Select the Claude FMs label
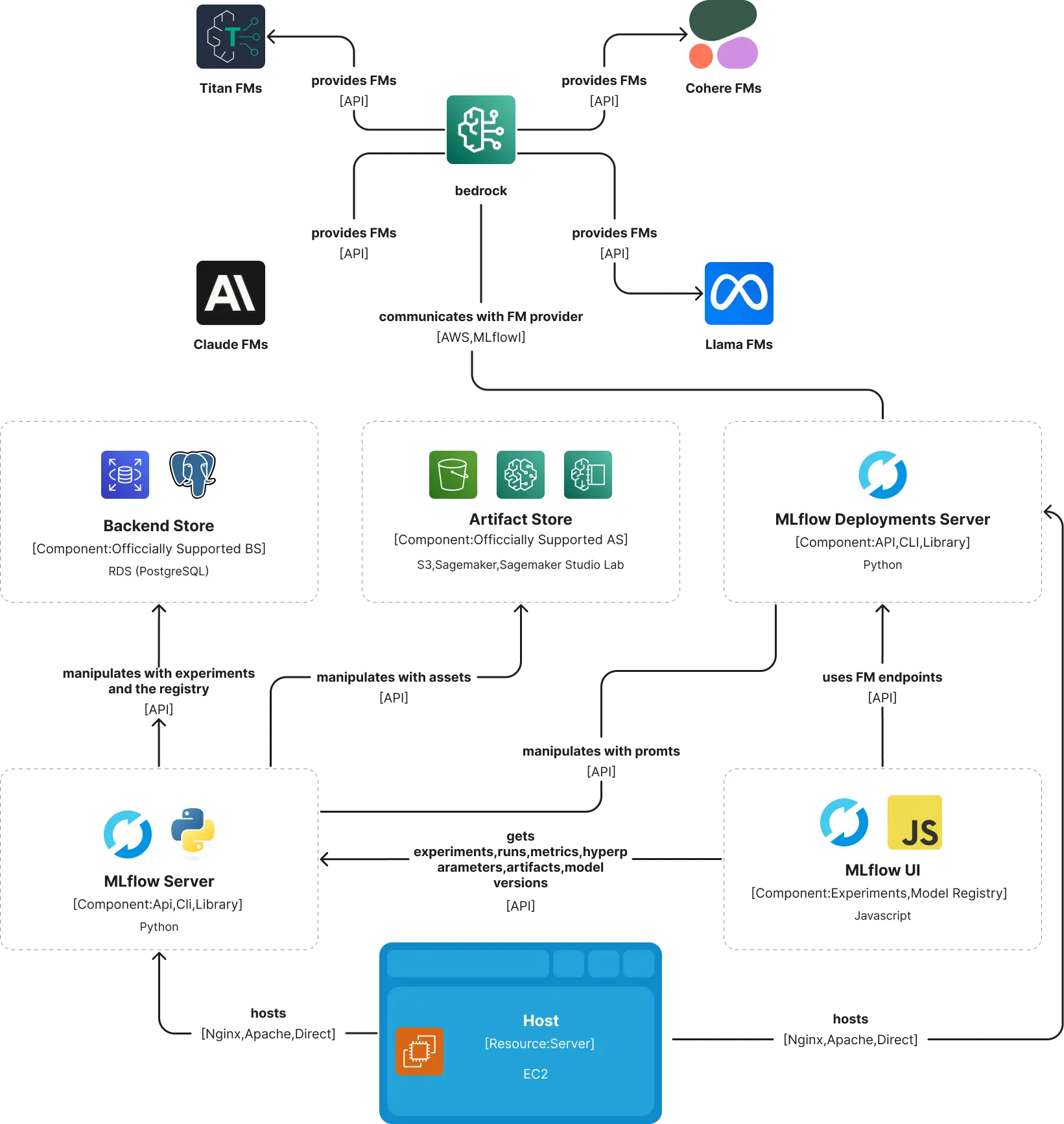The width and height of the screenshot is (1064, 1124). coord(231,344)
